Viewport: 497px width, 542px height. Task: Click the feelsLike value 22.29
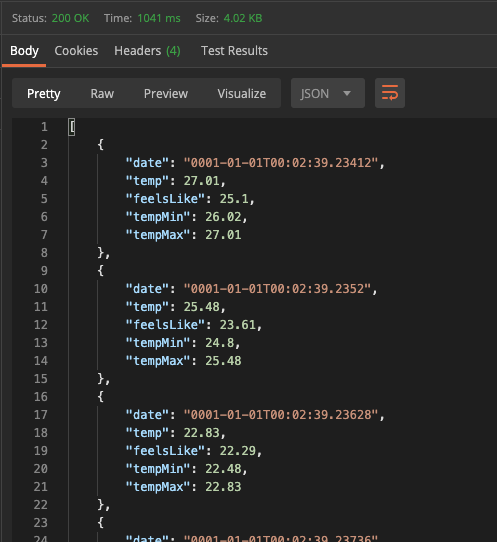tap(237, 450)
